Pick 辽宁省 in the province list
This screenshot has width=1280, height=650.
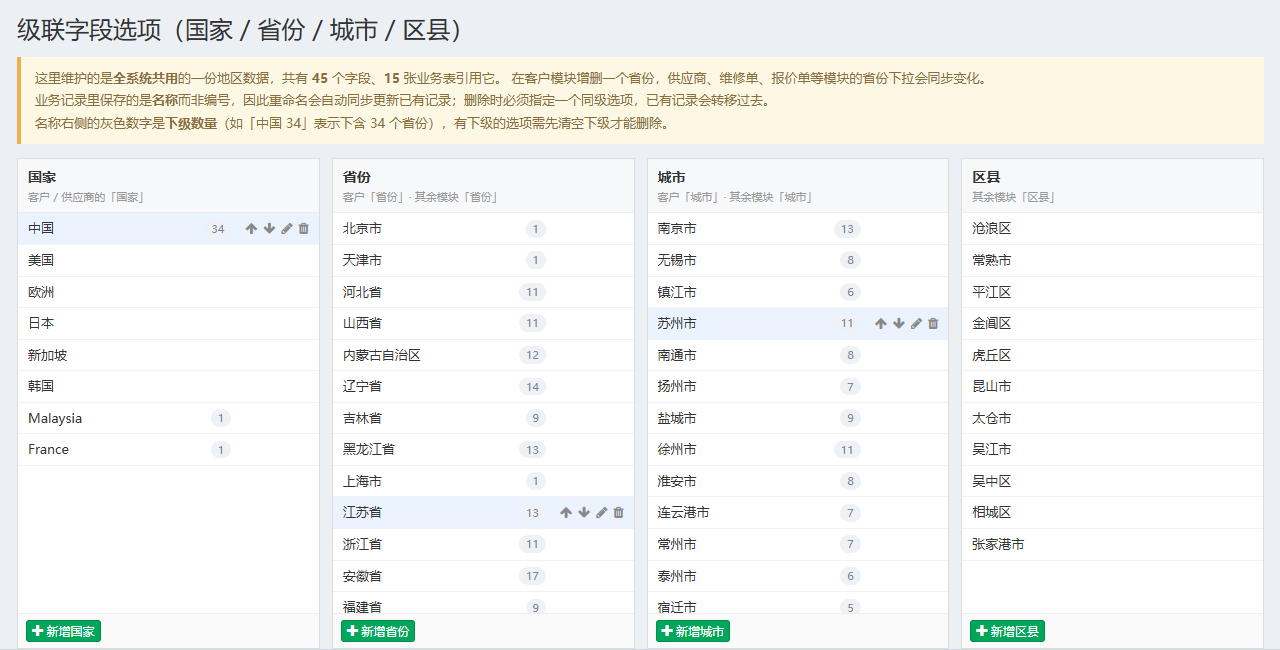tap(483, 386)
